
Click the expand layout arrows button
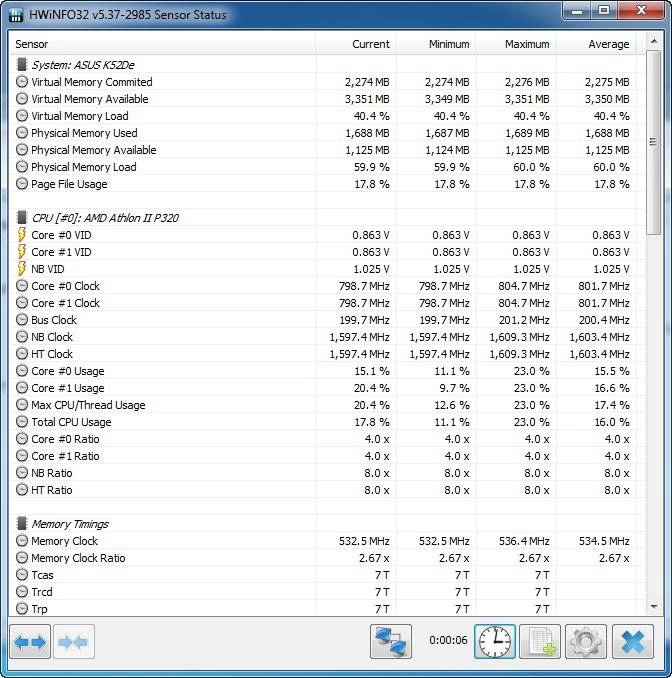[30, 642]
